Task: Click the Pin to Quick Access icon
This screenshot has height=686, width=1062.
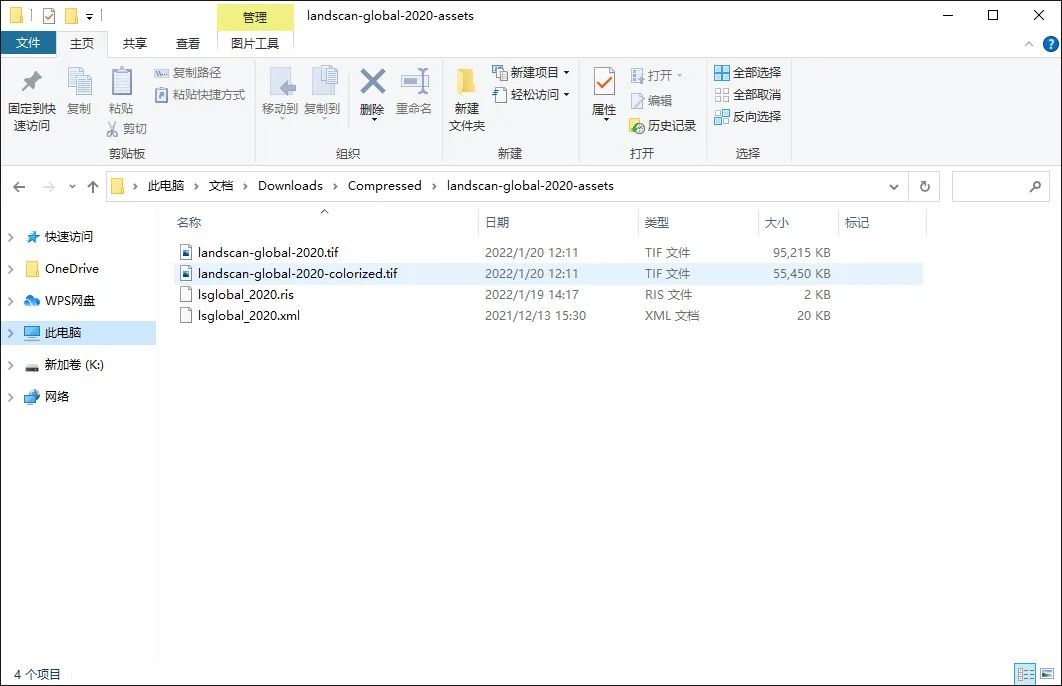Action: click(x=31, y=82)
